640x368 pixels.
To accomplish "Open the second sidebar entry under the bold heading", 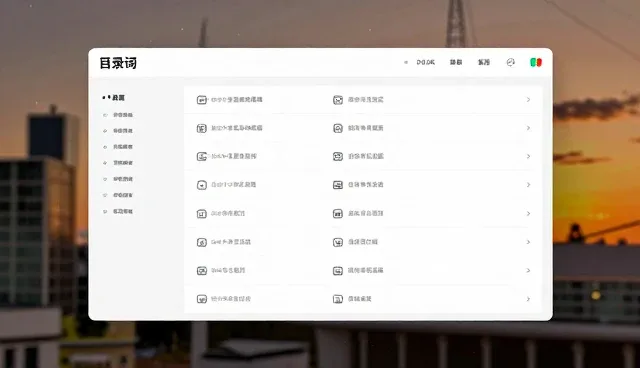I will click(x=118, y=131).
